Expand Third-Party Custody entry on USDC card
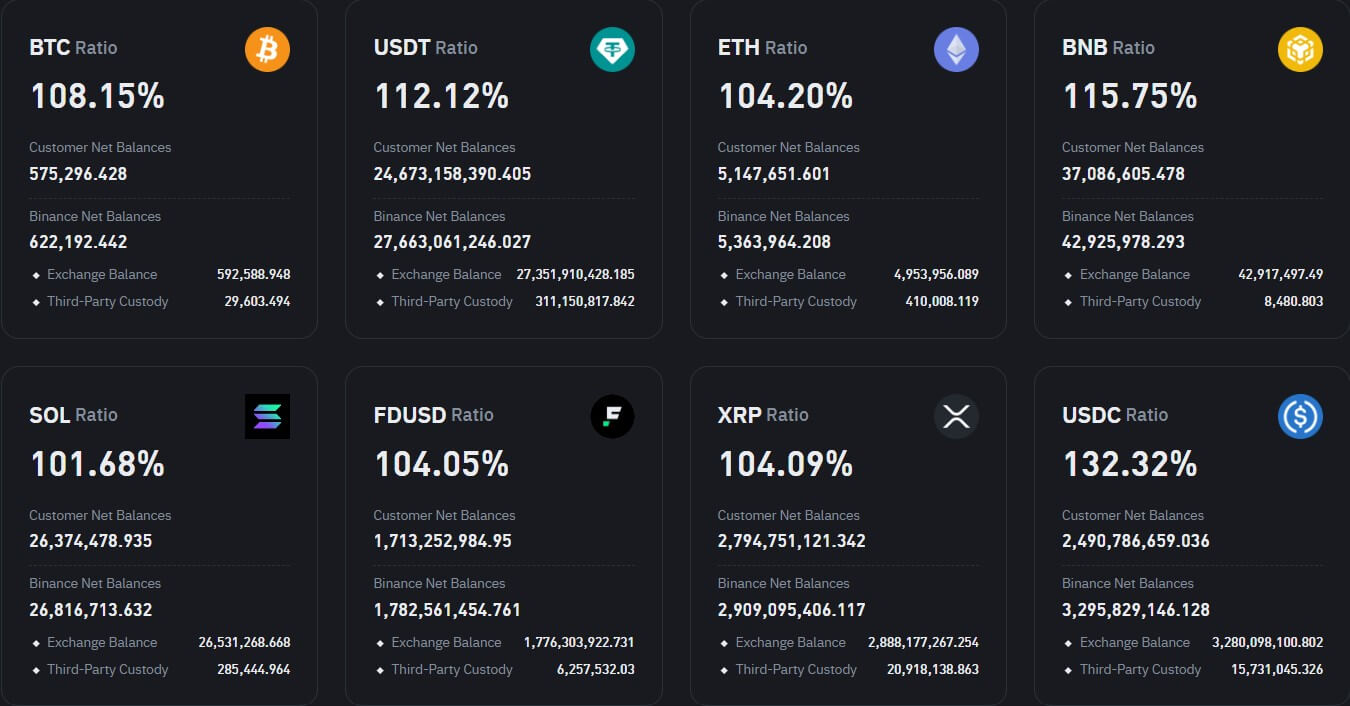1350x706 pixels. [1140, 669]
